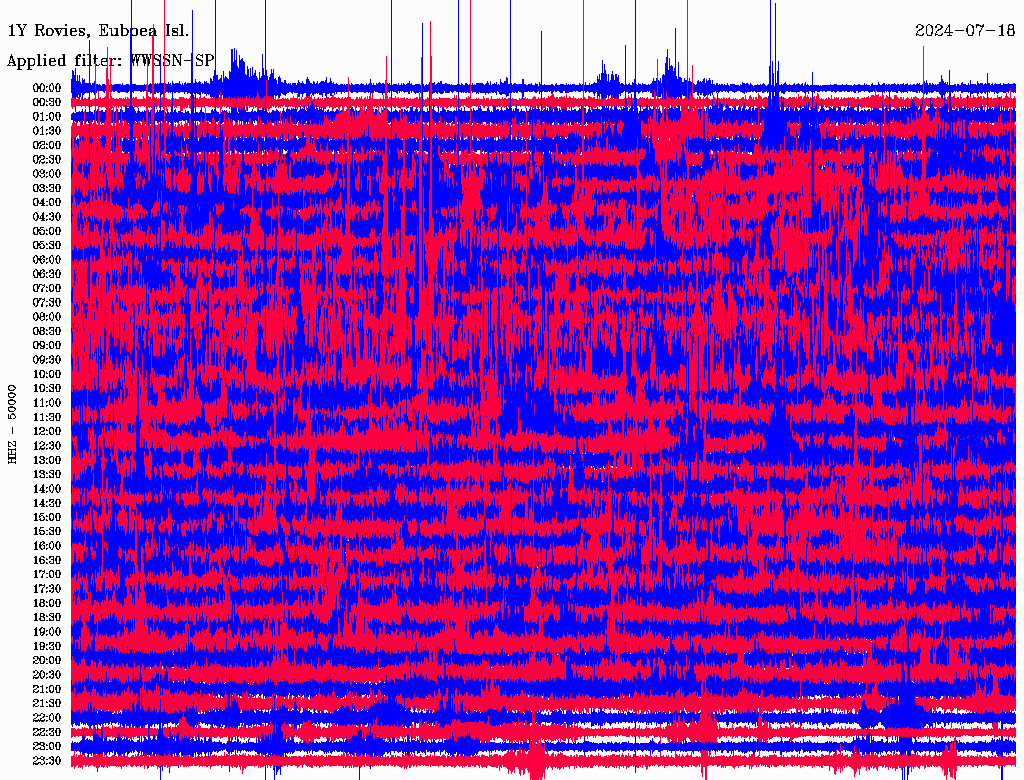Viewport: 1024px width, 780px height.
Task: Click the 14:30 time label
Action: (47, 503)
